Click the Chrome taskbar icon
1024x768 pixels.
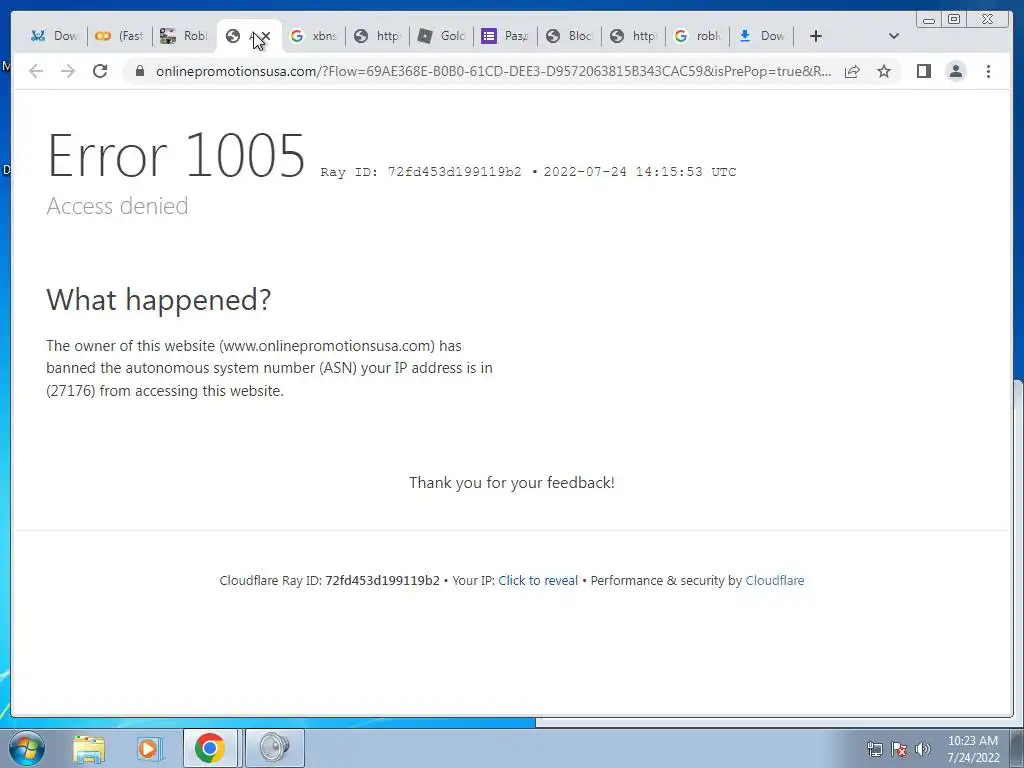coord(210,748)
